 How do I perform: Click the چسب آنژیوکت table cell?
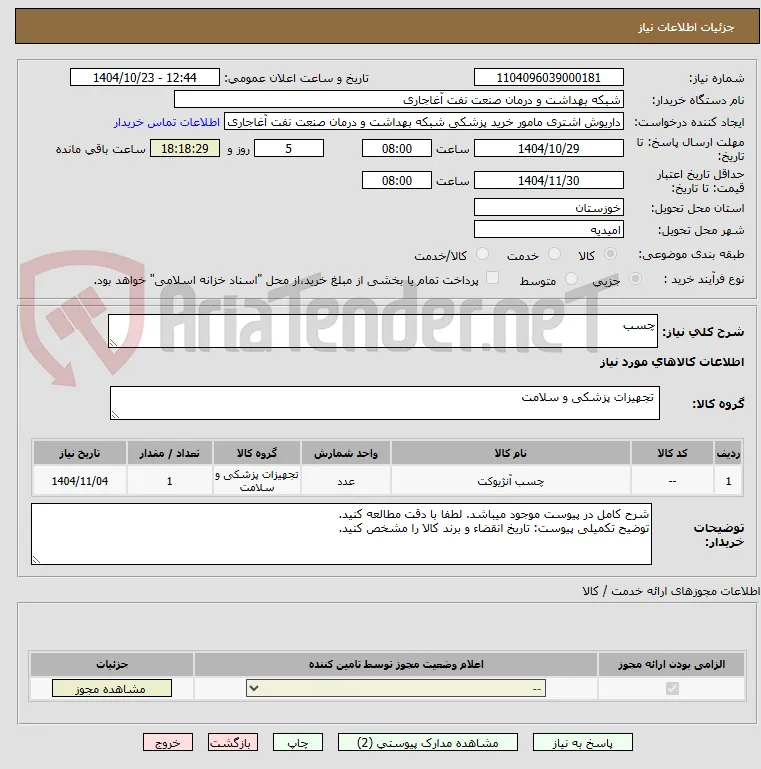pyautogui.click(x=510, y=481)
